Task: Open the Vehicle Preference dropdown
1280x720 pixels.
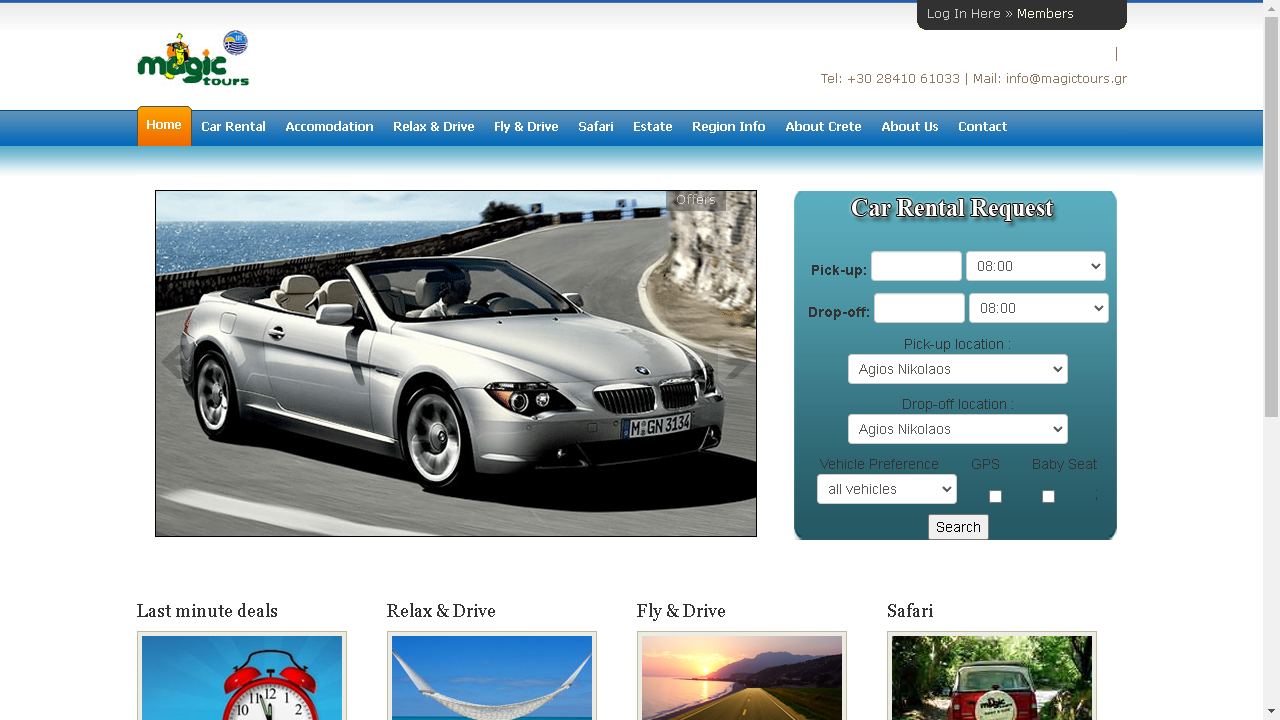Action: click(886, 489)
